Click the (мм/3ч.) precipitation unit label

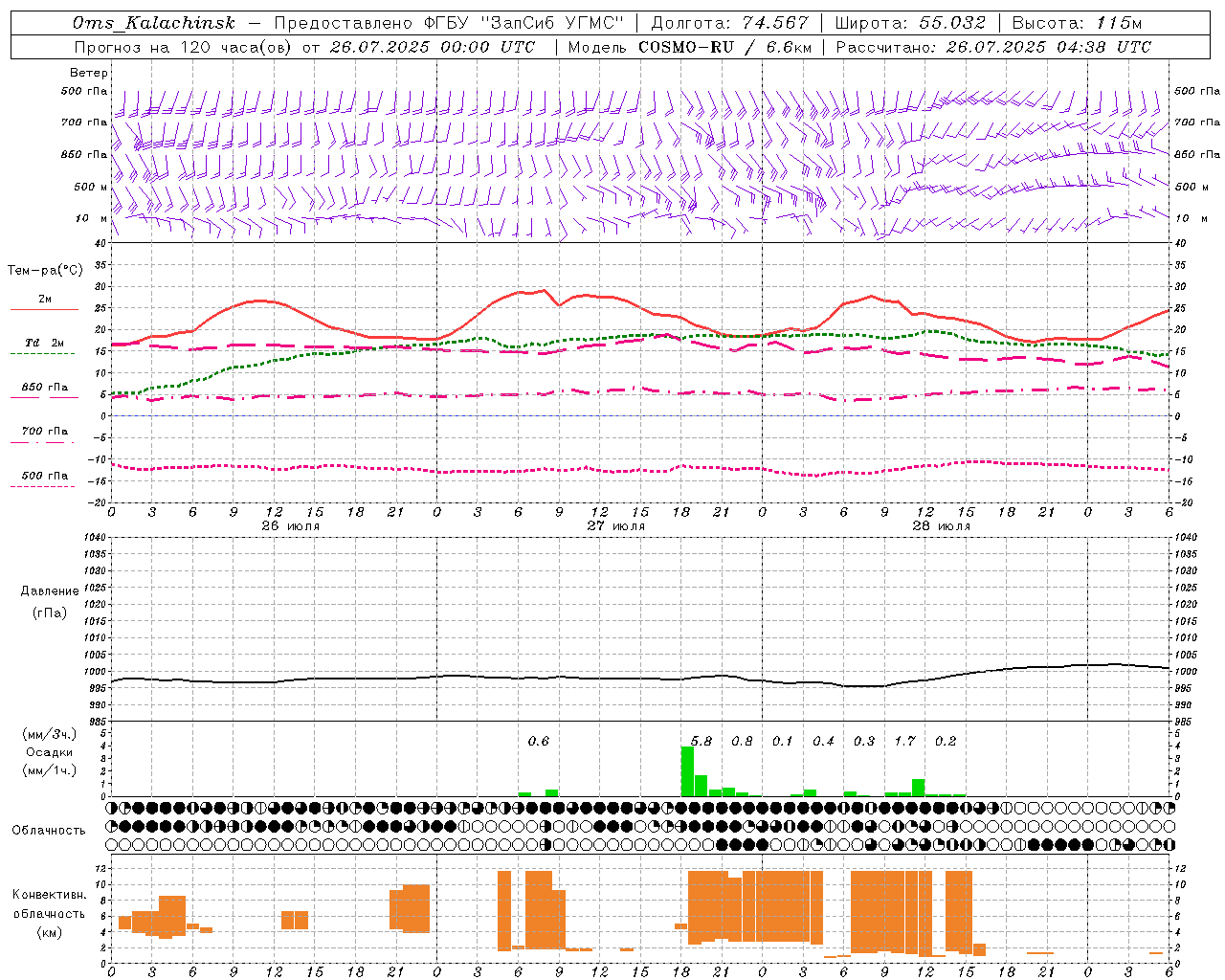click(49, 734)
